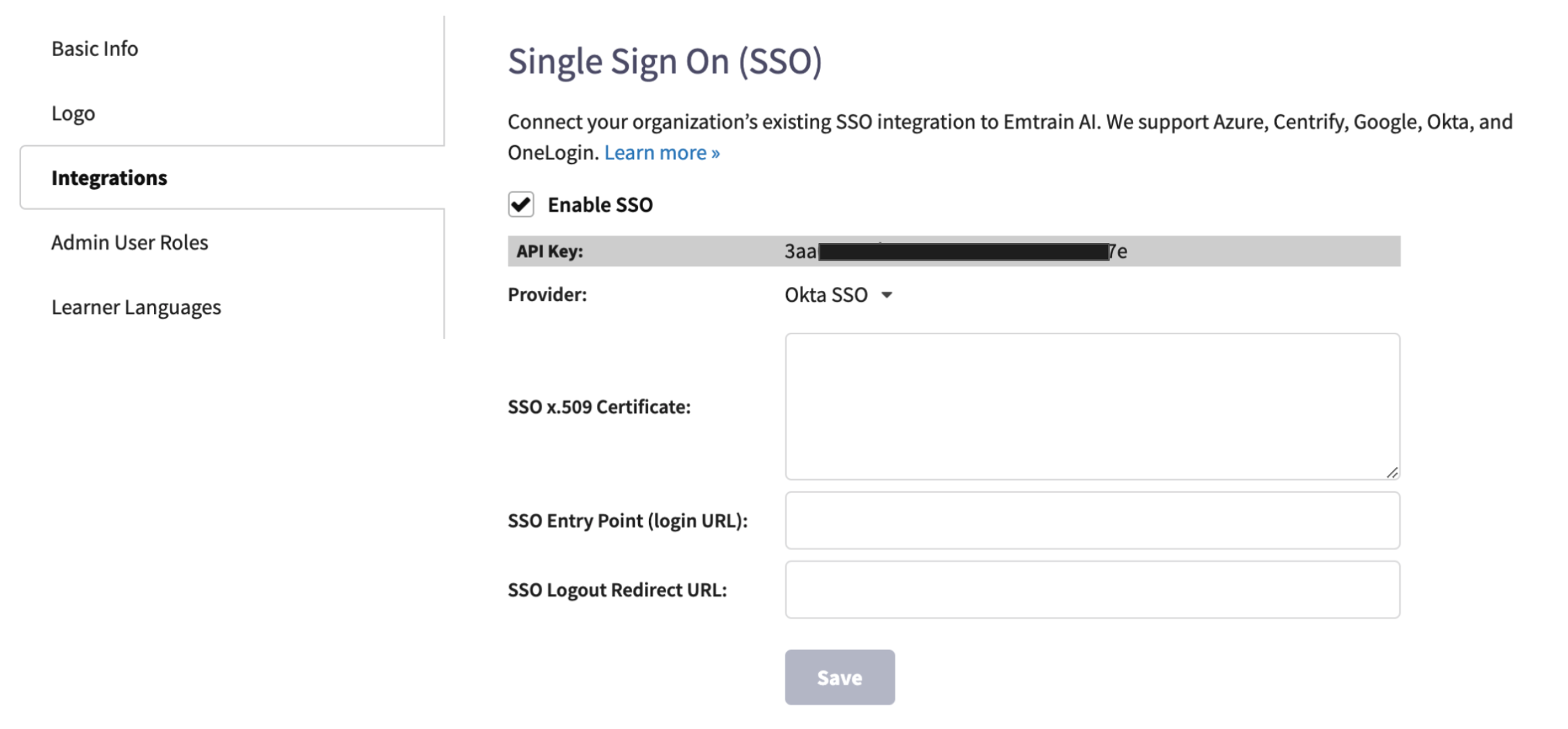Select the Logo menu item
This screenshot has width=1568, height=729.
(x=73, y=113)
